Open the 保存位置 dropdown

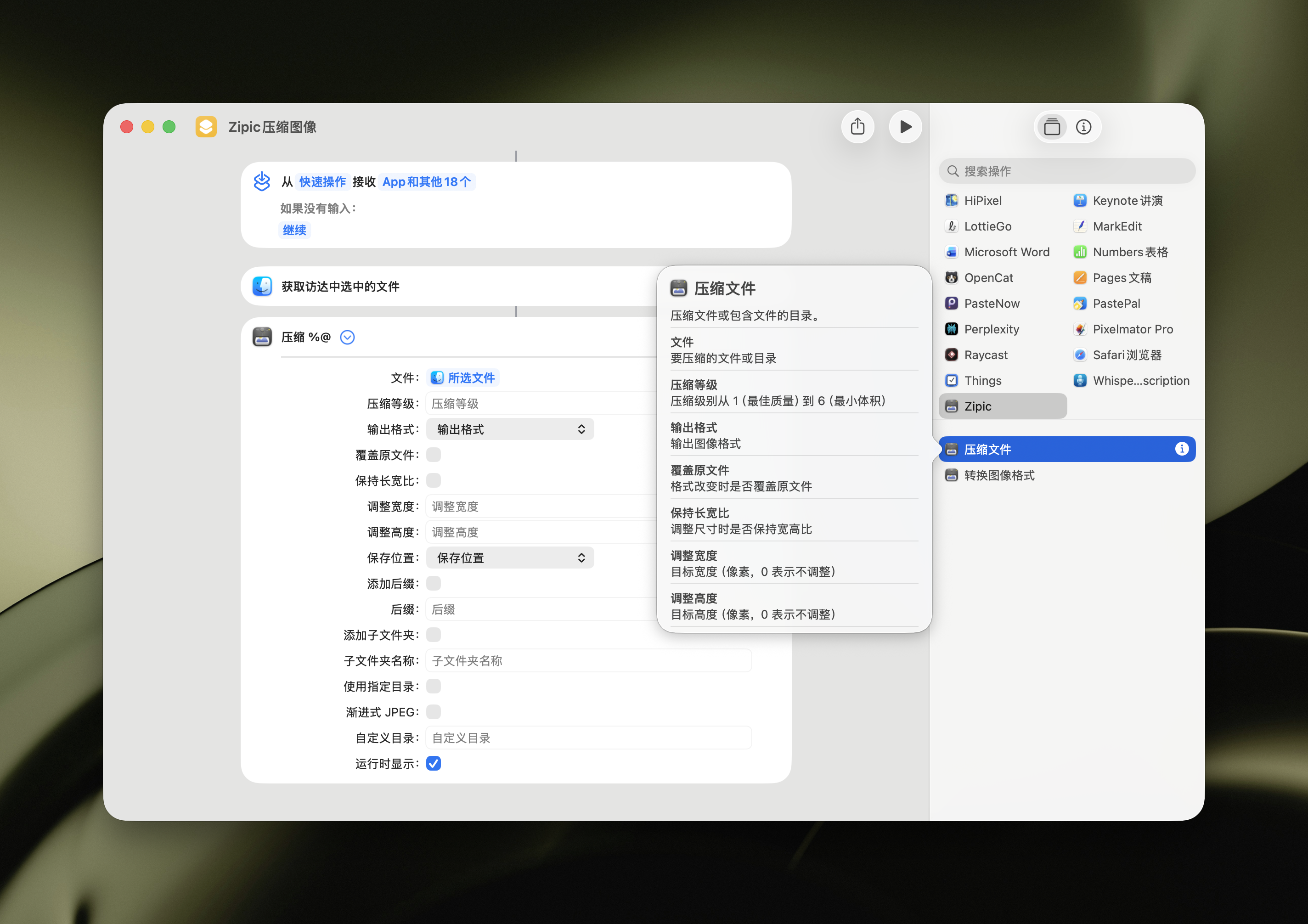click(x=510, y=557)
